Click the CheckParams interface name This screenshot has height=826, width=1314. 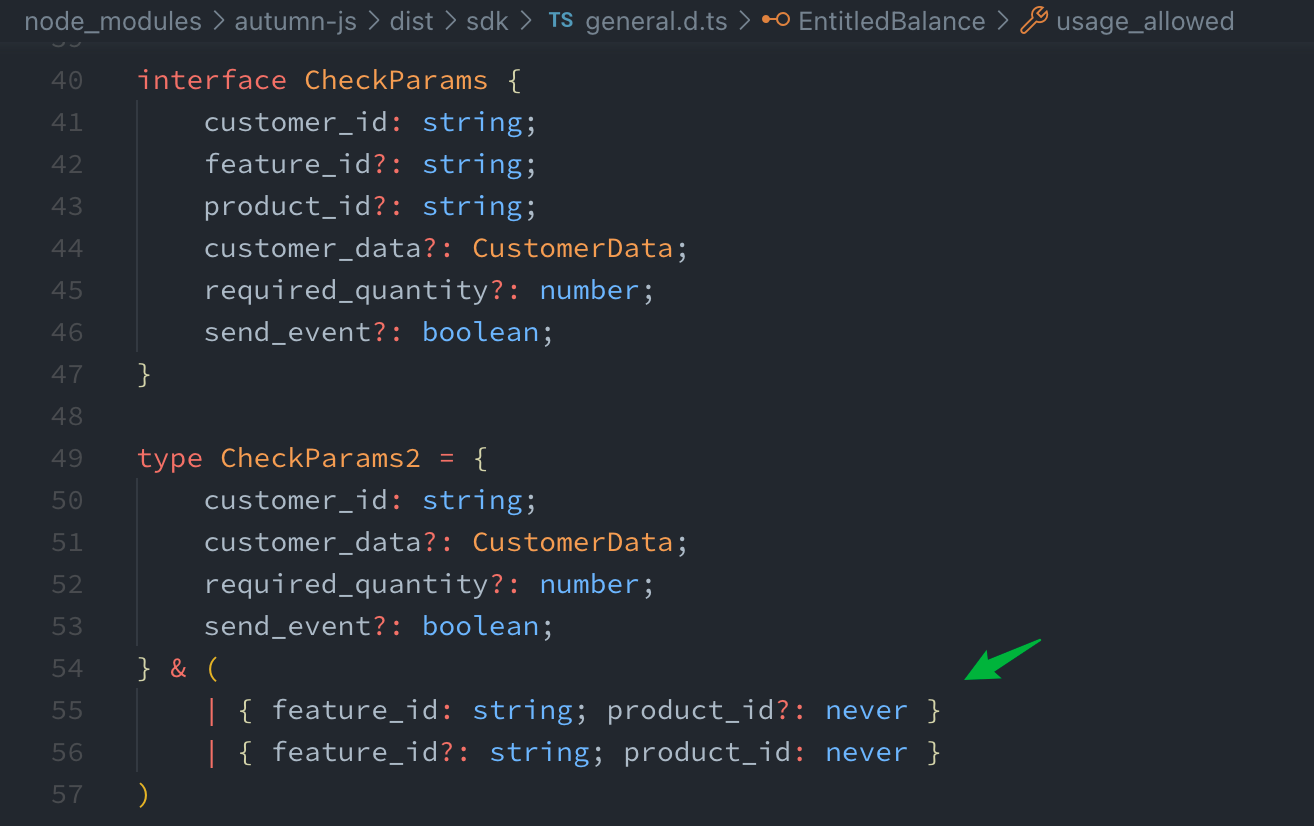[396, 80]
